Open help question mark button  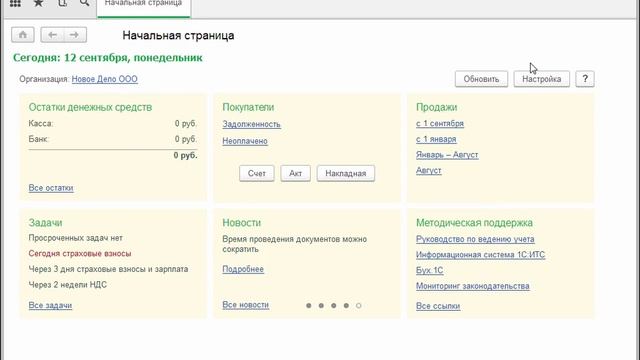585,79
